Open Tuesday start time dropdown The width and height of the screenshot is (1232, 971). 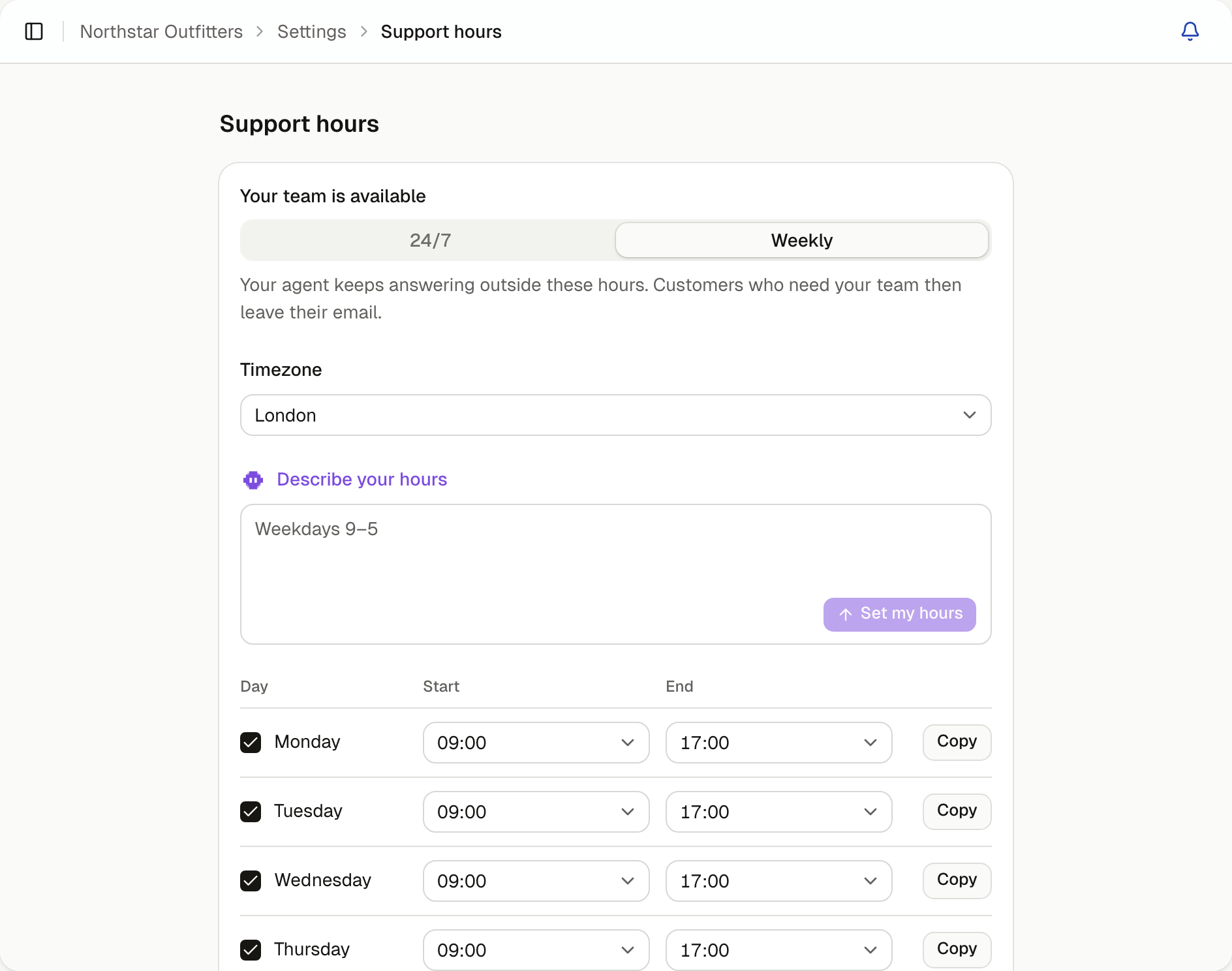(536, 812)
